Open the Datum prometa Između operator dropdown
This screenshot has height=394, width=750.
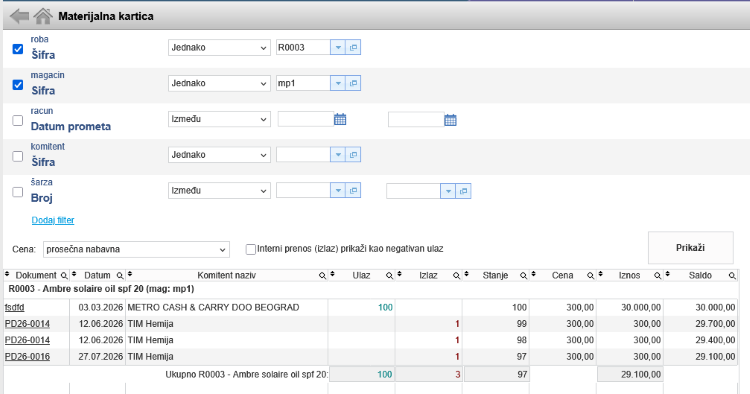pos(219,119)
